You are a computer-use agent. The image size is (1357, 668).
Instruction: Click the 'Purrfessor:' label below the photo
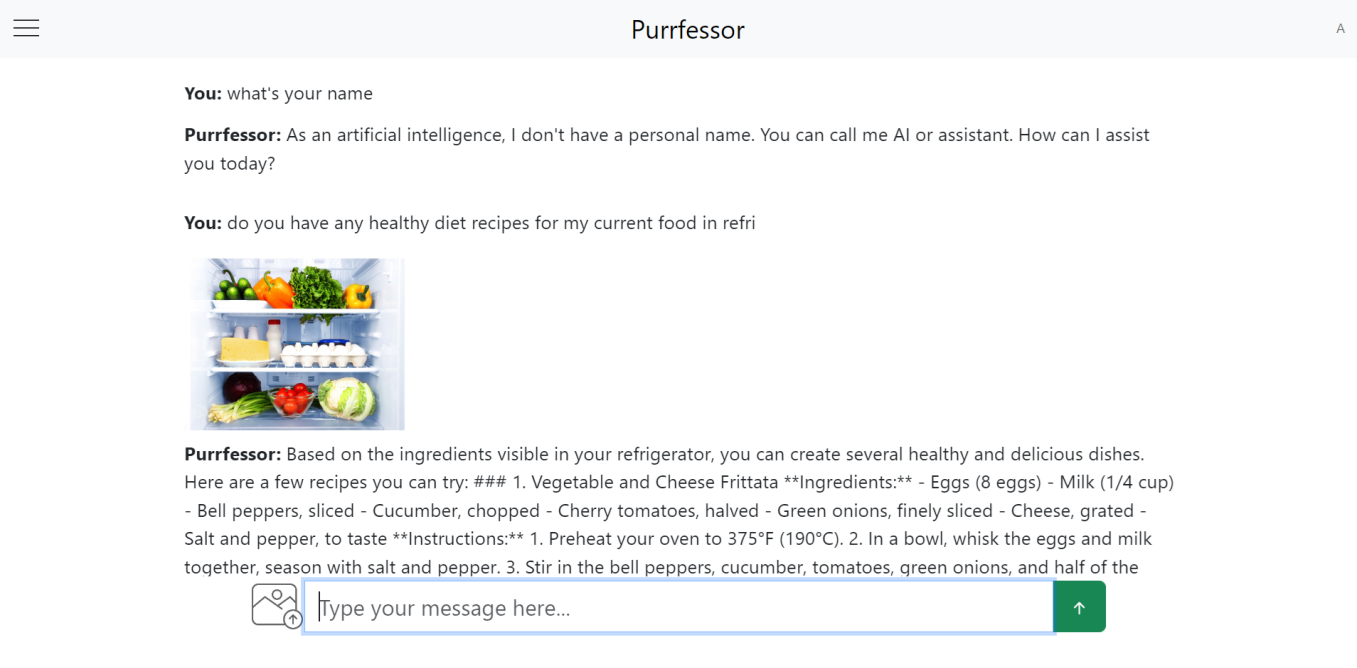pos(233,454)
